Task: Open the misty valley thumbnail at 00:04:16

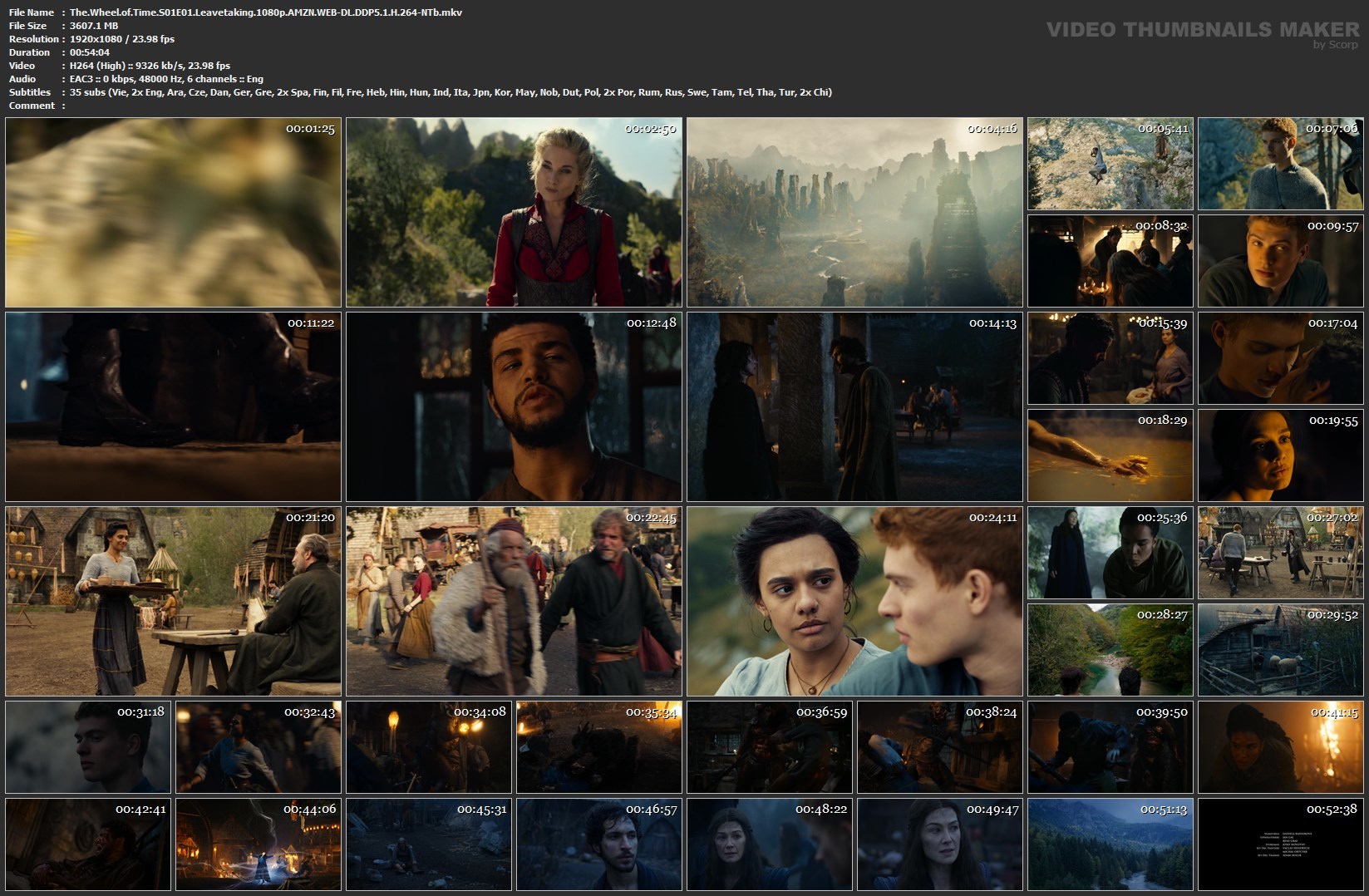Action: [854, 212]
